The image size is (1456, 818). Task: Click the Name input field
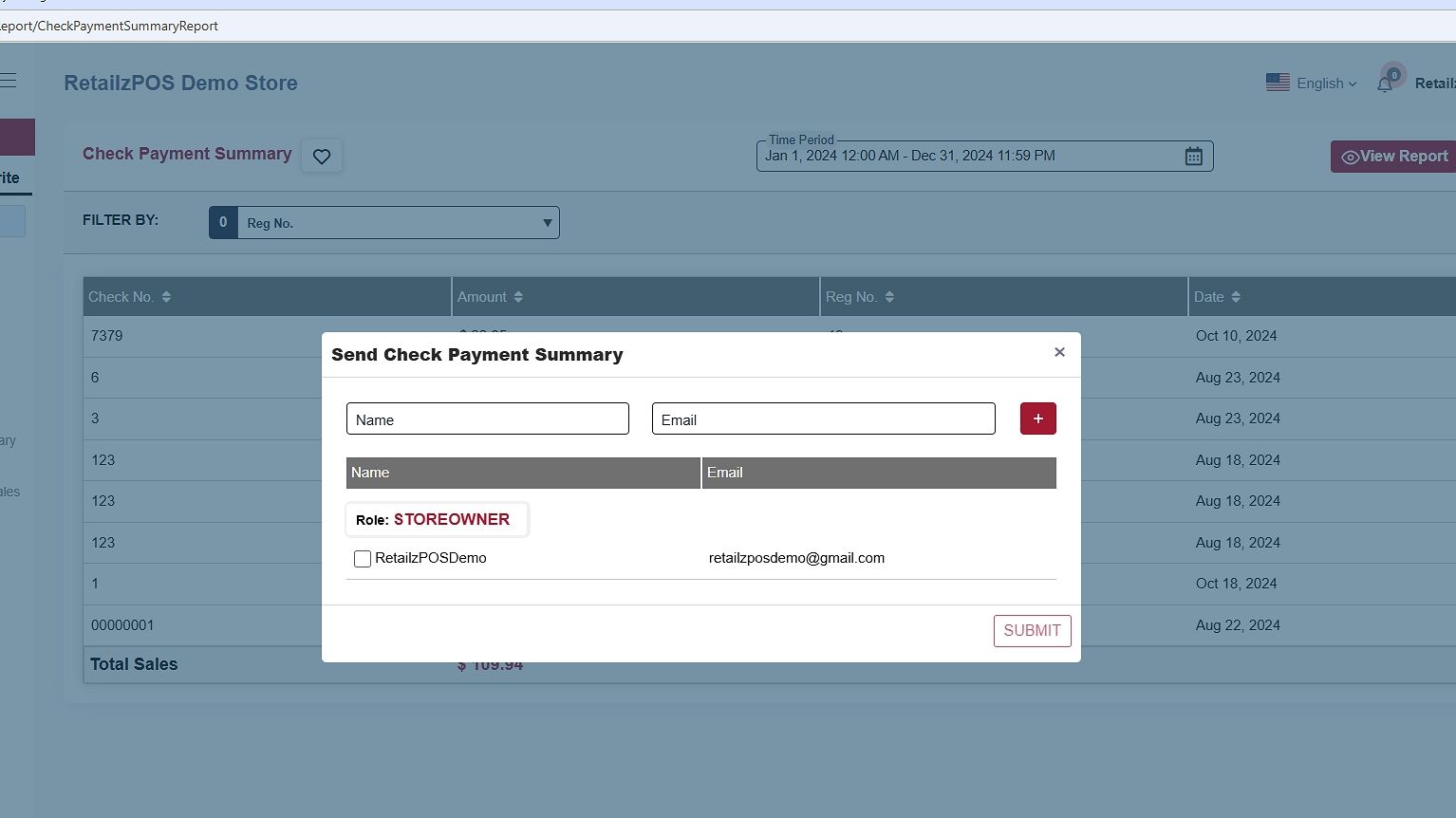[x=487, y=419]
